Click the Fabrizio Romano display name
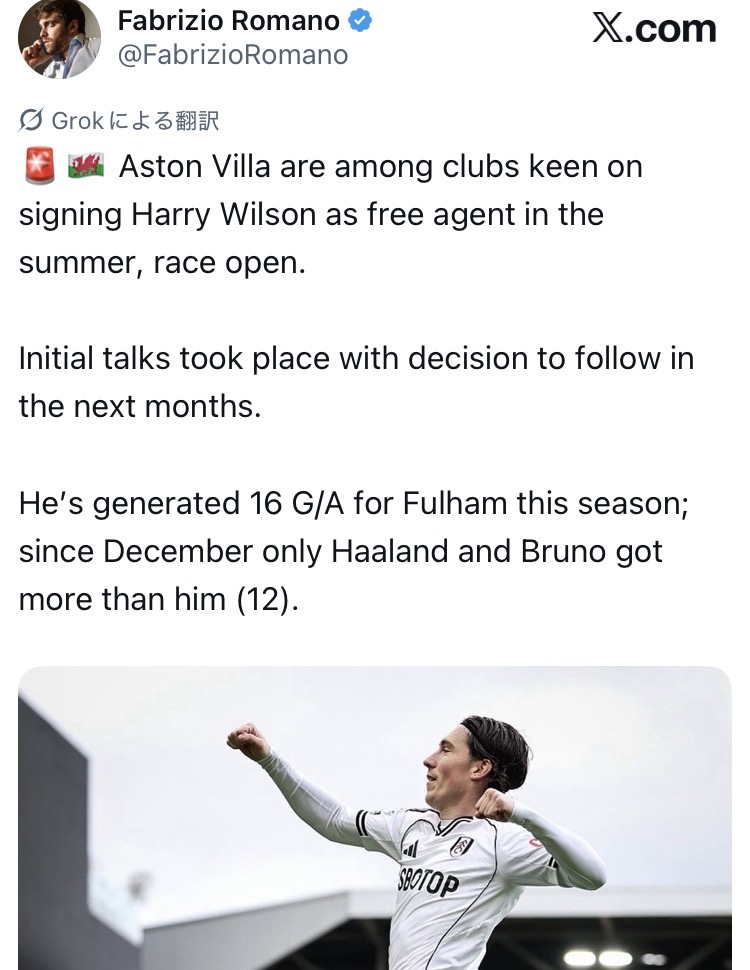The width and height of the screenshot is (750, 970). pos(228,20)
